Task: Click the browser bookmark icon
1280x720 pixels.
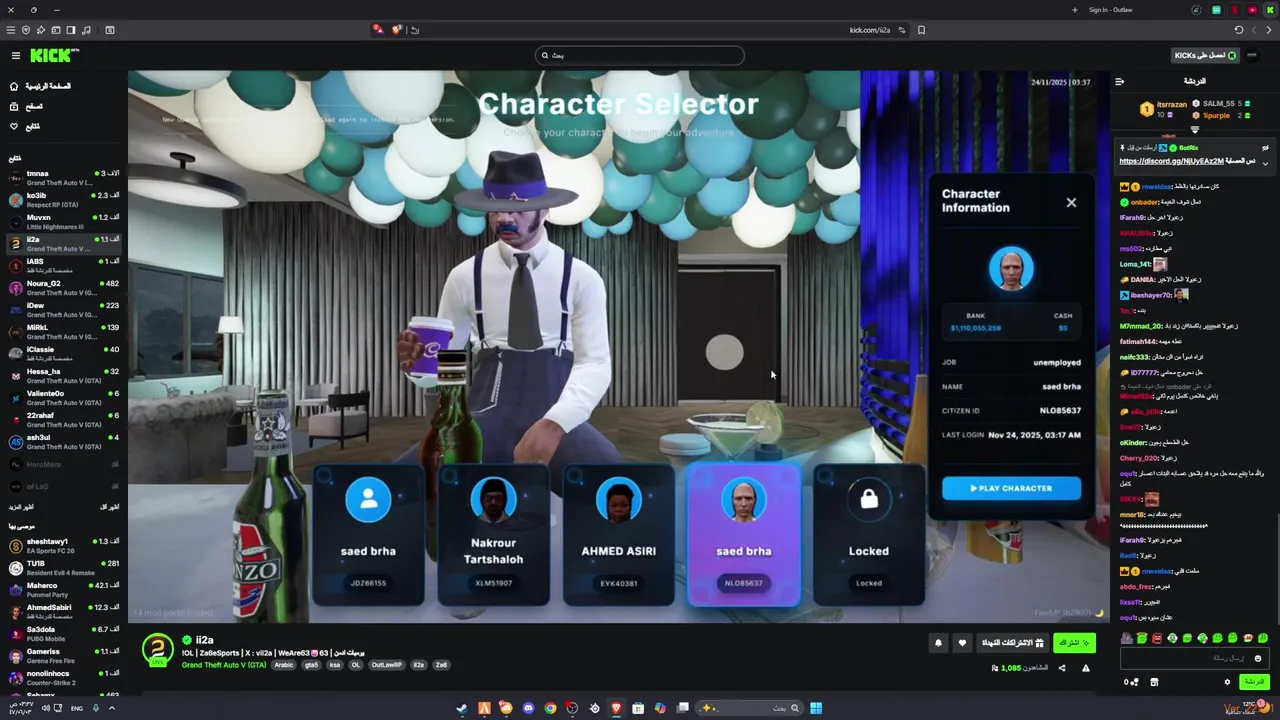Action: [x=921, y=30]
